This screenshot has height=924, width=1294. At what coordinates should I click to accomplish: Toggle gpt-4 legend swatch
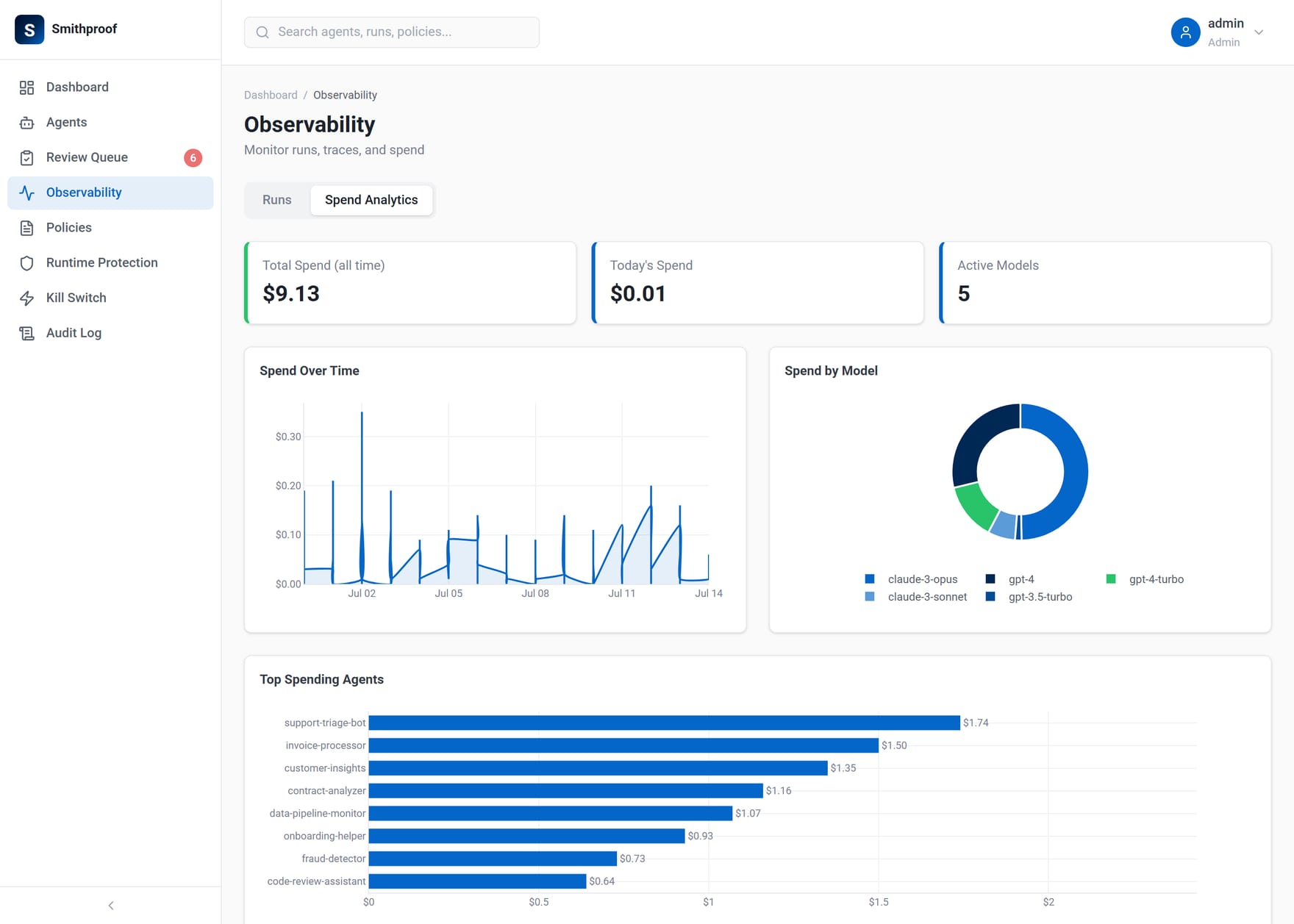[990, 579]
